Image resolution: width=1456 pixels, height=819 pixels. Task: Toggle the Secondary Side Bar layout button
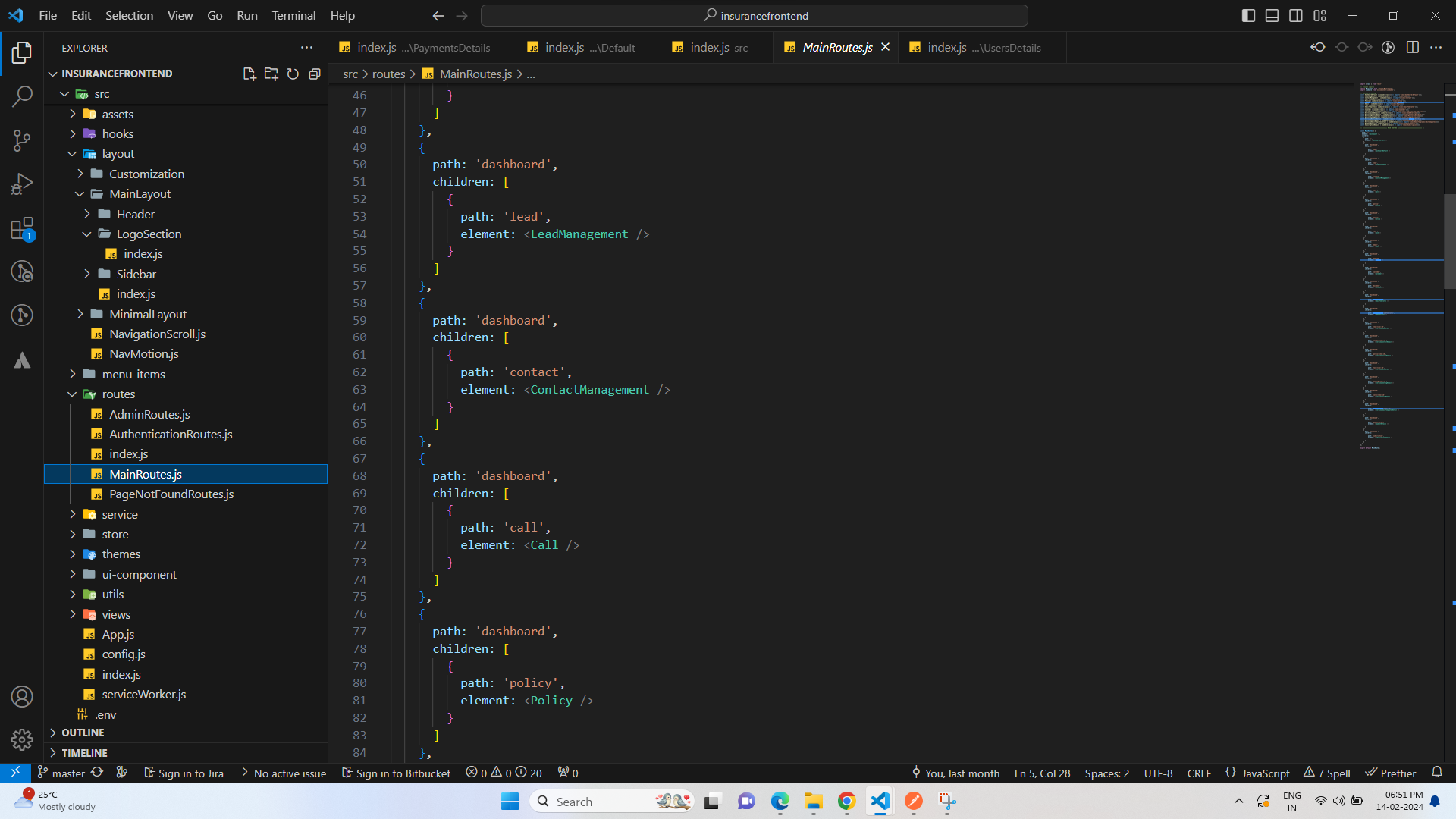(x=1296, y=15)
